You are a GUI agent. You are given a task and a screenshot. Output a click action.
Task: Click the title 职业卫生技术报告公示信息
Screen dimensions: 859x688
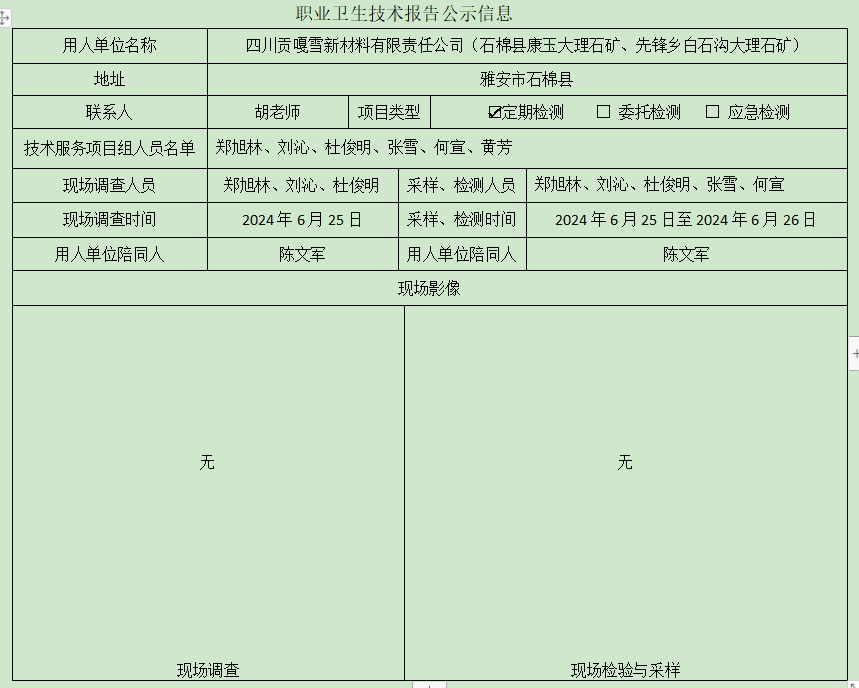coord(404,14)
